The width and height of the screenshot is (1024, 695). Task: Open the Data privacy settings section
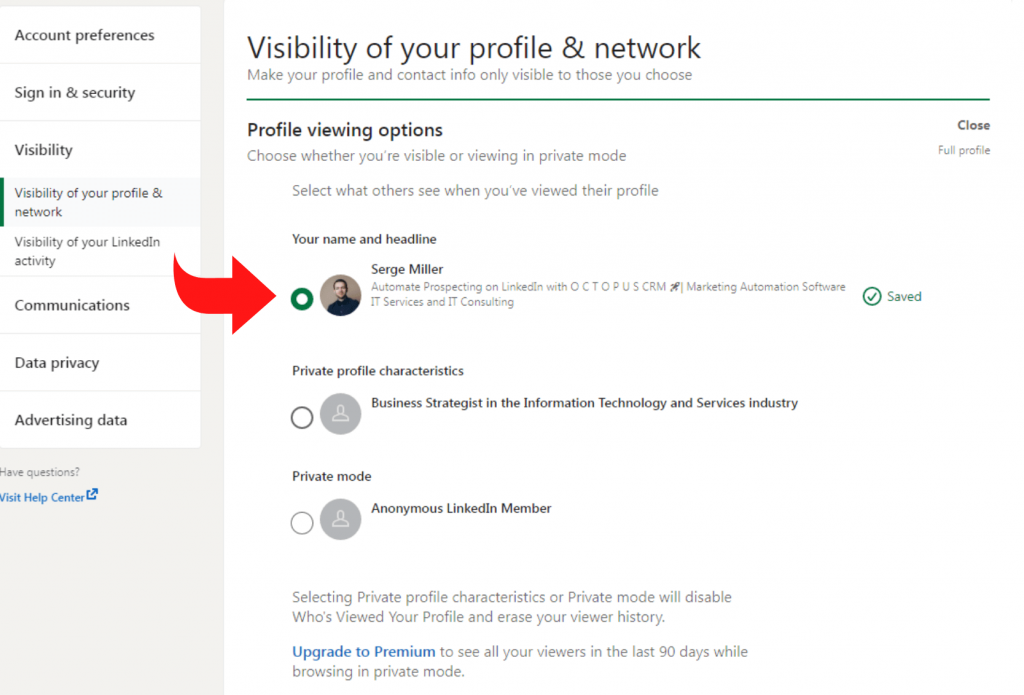coord(58,362)
